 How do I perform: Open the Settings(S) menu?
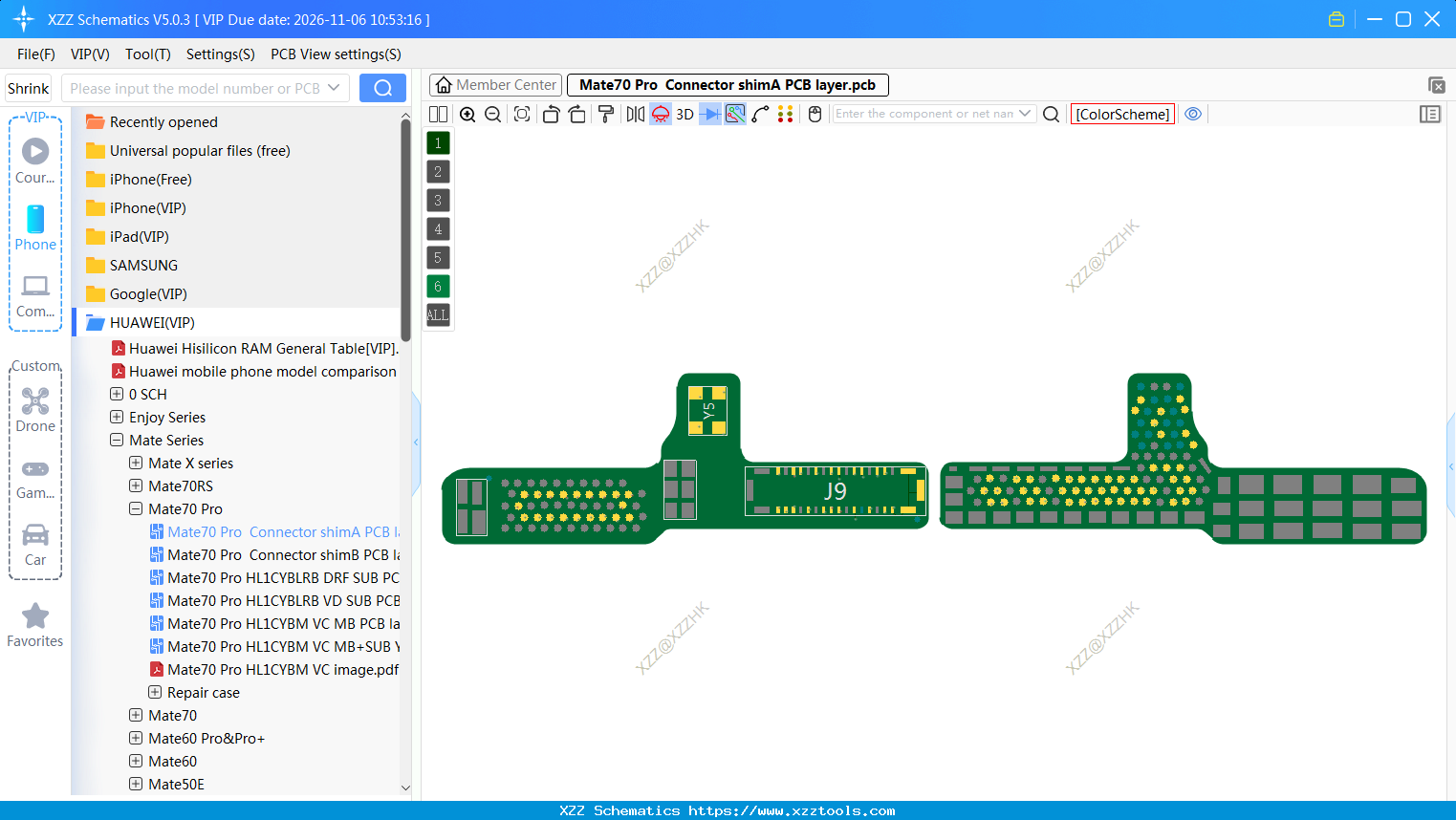221,54
